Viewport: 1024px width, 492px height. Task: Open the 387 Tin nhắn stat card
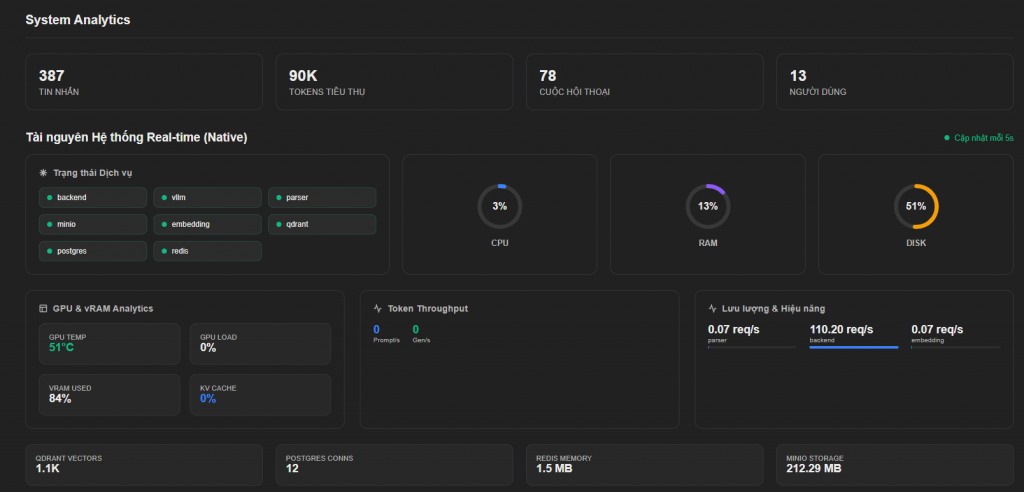point(144,82)
